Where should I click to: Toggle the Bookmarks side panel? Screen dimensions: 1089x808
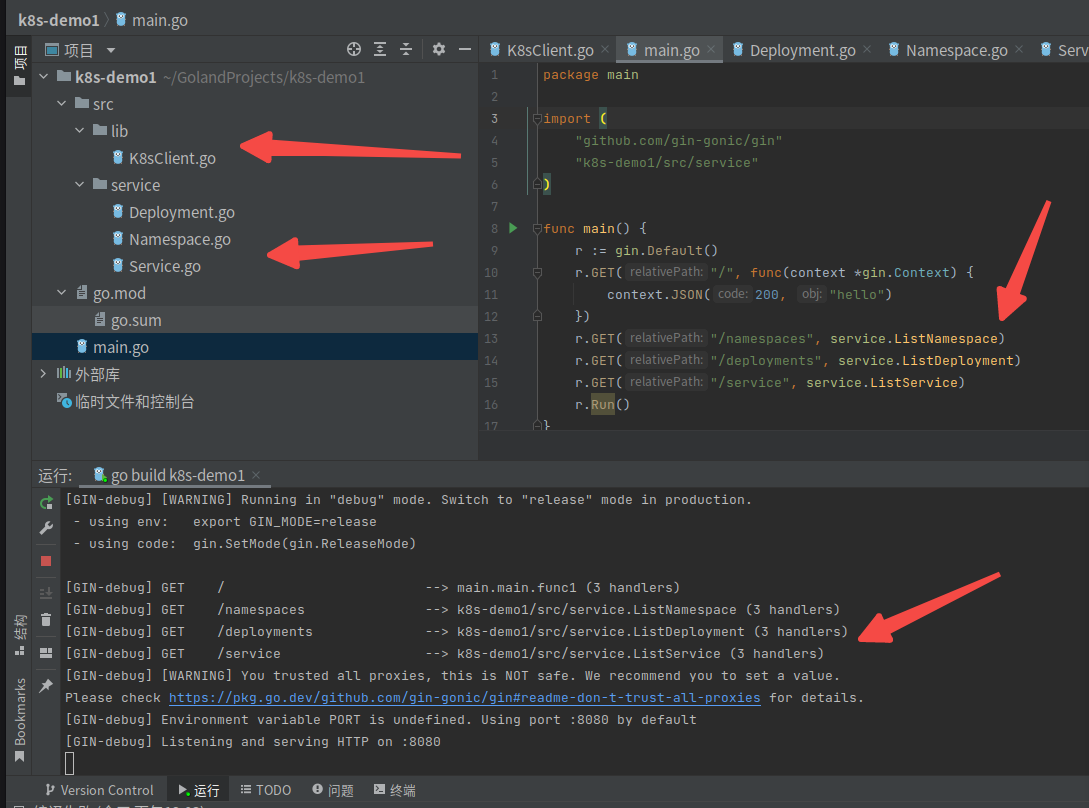20,720
